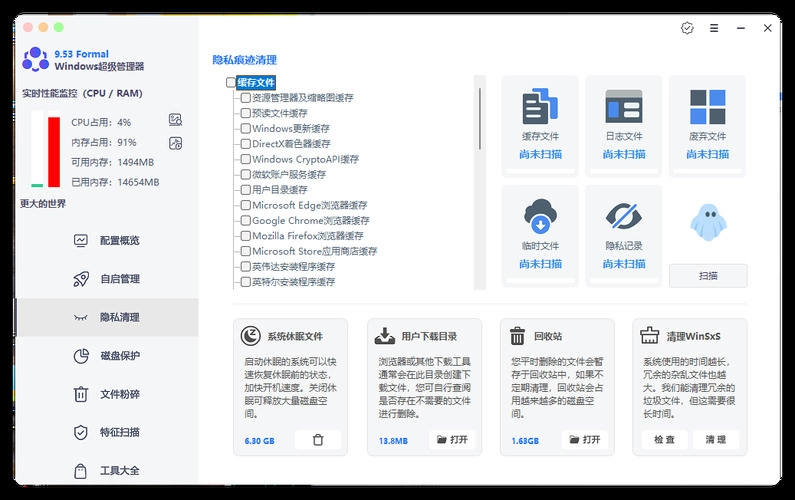This screenshot has width=795, height=500.
Task: Click the CPU monitor icon beside CPU占用
Action: (x=176, y=120)
